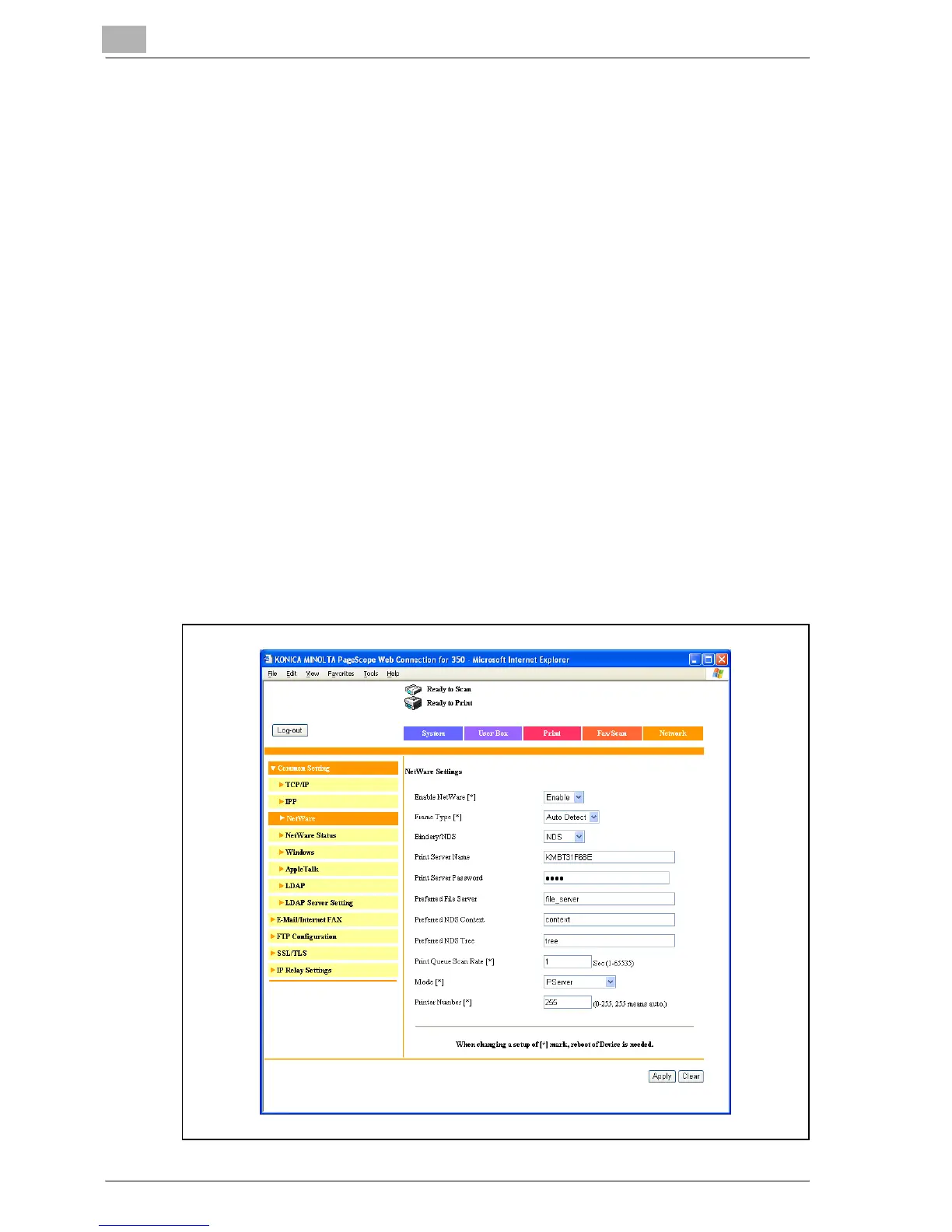Click the Apply button
The image size is (952, 1232).
[662, 1076]
